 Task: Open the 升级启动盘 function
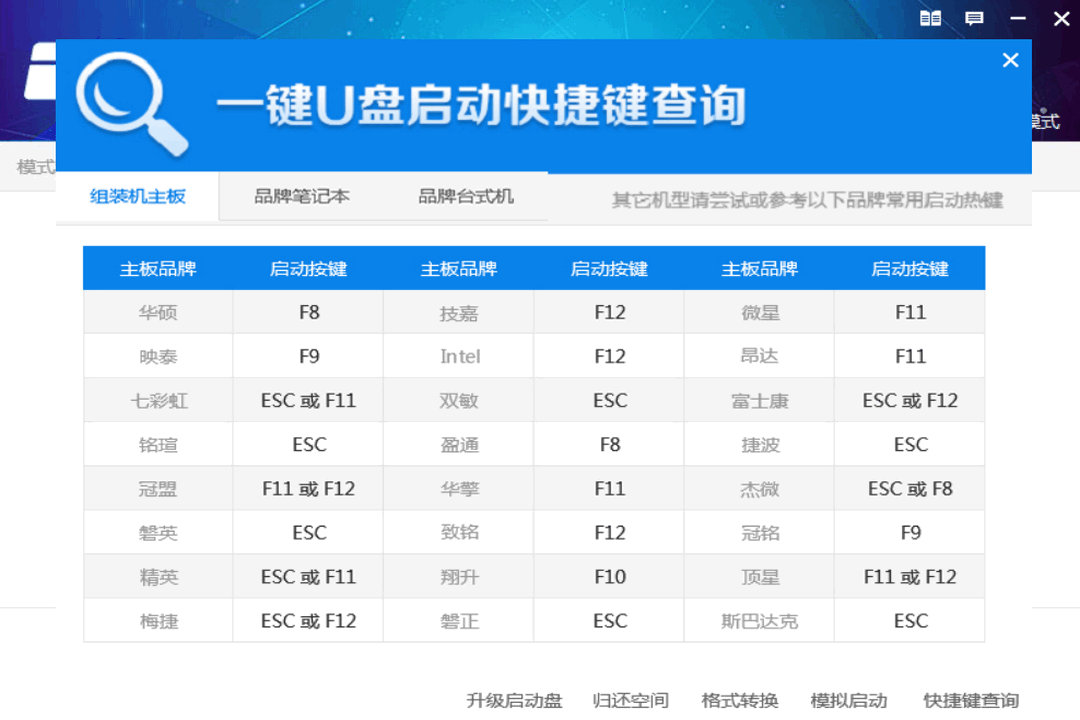(516, 700)
